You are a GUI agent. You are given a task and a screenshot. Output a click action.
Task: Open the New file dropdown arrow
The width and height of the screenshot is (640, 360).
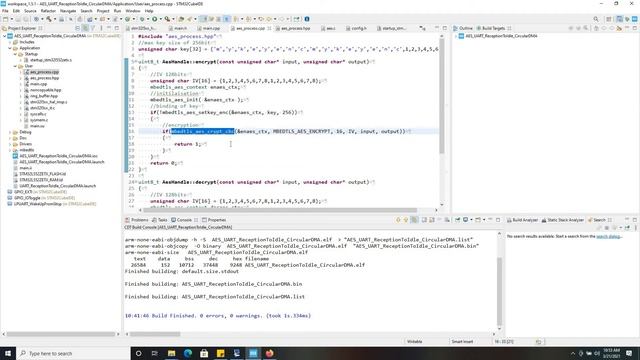(11, 19)
